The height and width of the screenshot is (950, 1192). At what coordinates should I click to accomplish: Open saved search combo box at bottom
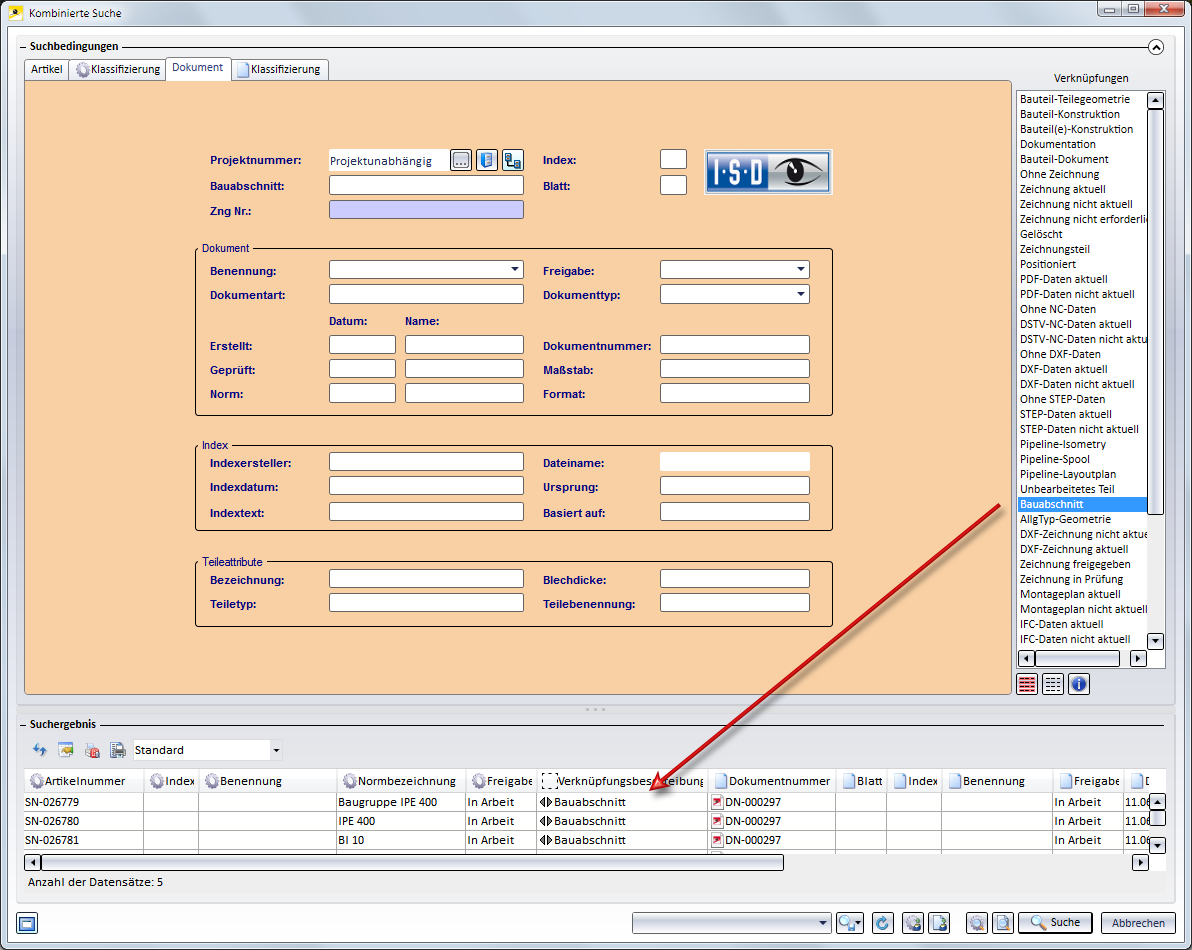click(x=731, y=923)
